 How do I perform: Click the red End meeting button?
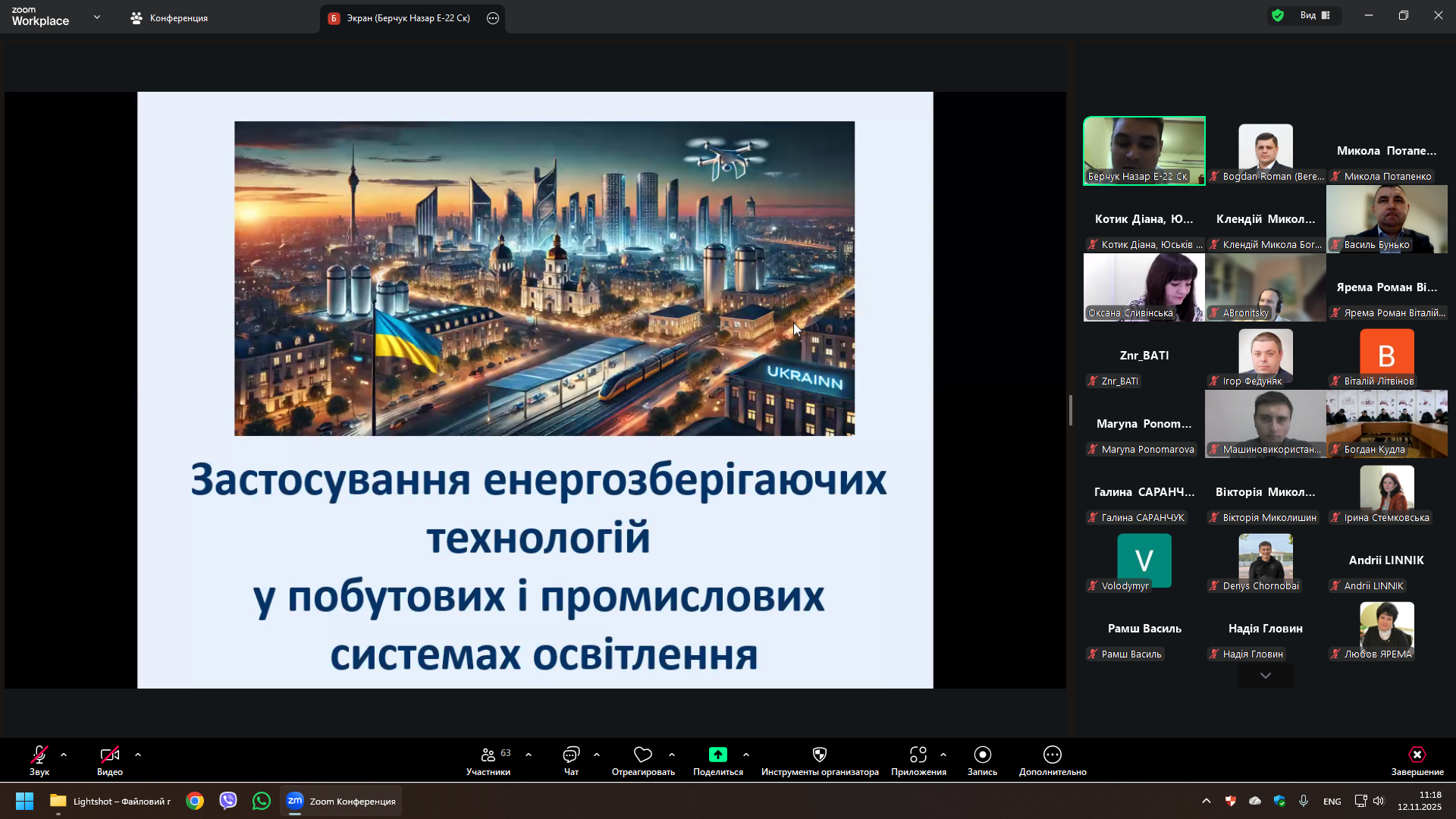pyautogui.click(x=1417, y=755)
